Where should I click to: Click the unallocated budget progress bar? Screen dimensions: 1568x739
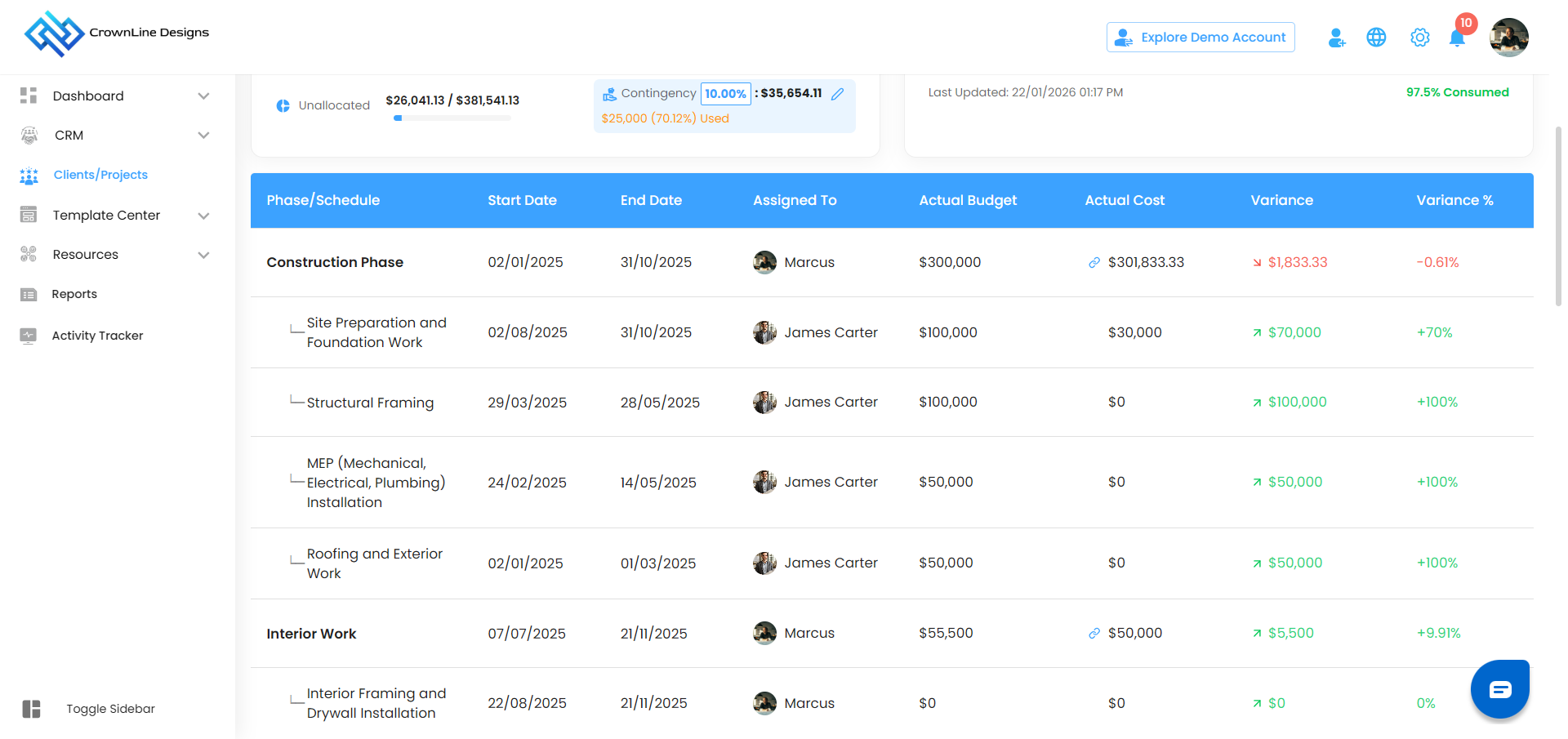tap(452, 118)
